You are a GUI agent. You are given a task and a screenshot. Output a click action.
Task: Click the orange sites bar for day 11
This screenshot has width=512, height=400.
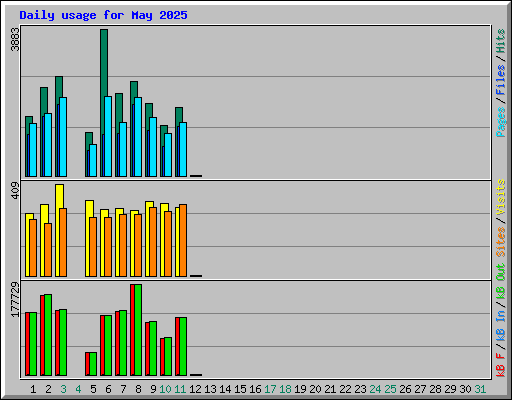click(183, 240)
